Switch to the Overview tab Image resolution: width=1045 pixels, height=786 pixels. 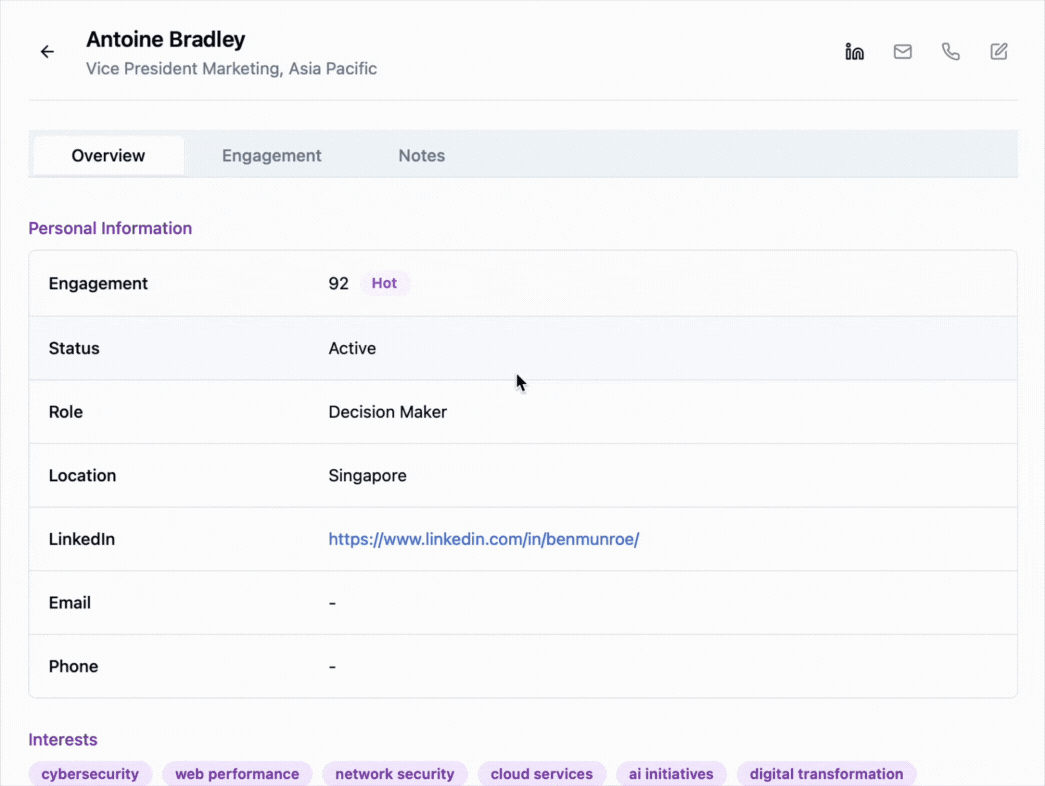pyautogui.click(x=108, y=156)
